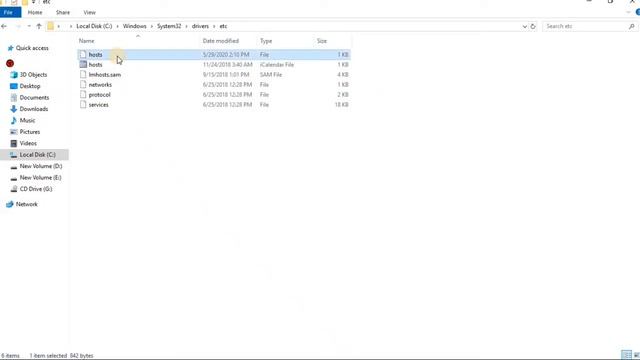Screen dimensions: 640x360
Task: Open Network in navigation pane
Action: coord(27,204)
